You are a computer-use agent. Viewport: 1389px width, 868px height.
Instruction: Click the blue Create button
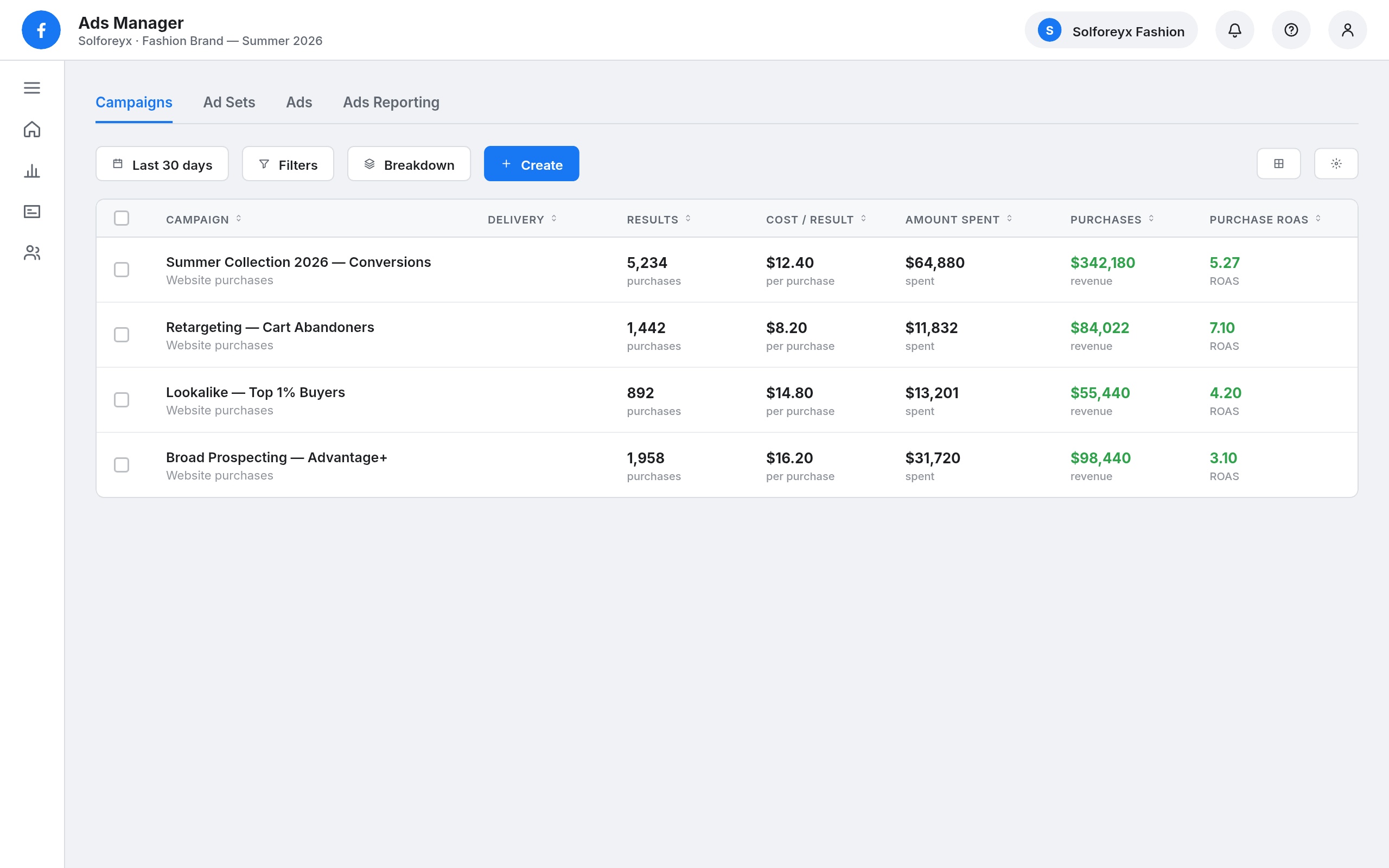click(x=532, y=164)
